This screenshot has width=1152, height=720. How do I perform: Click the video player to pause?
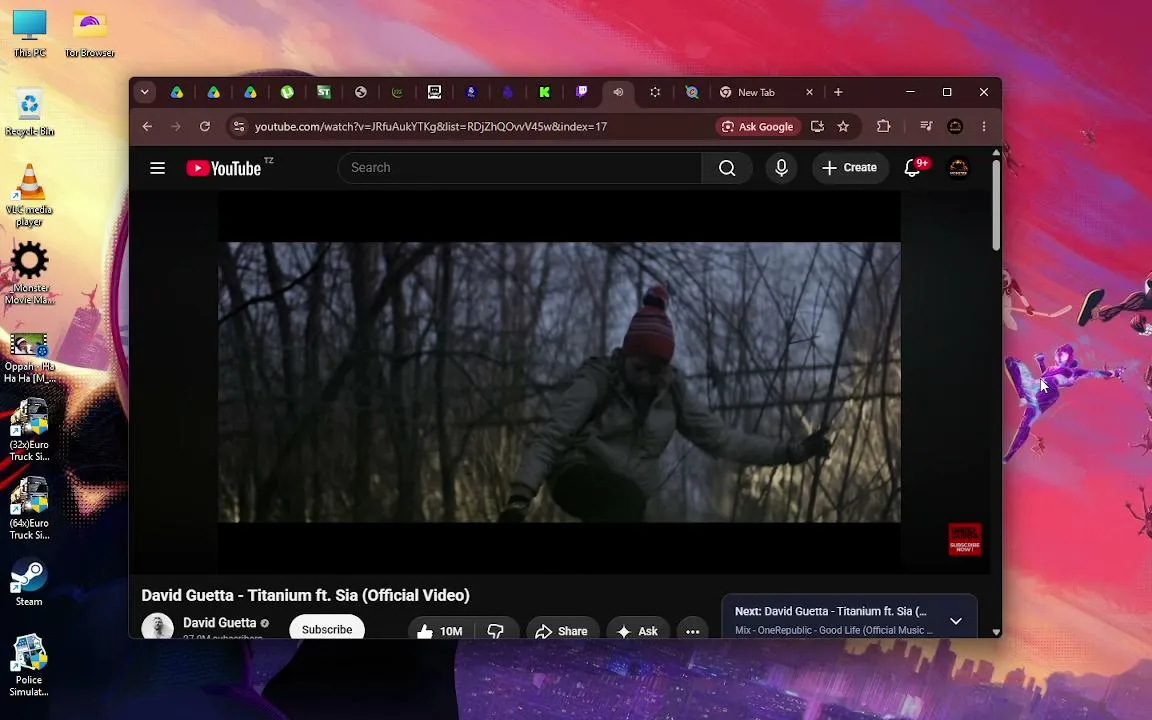pyautogui.click(x=559, y=382)
